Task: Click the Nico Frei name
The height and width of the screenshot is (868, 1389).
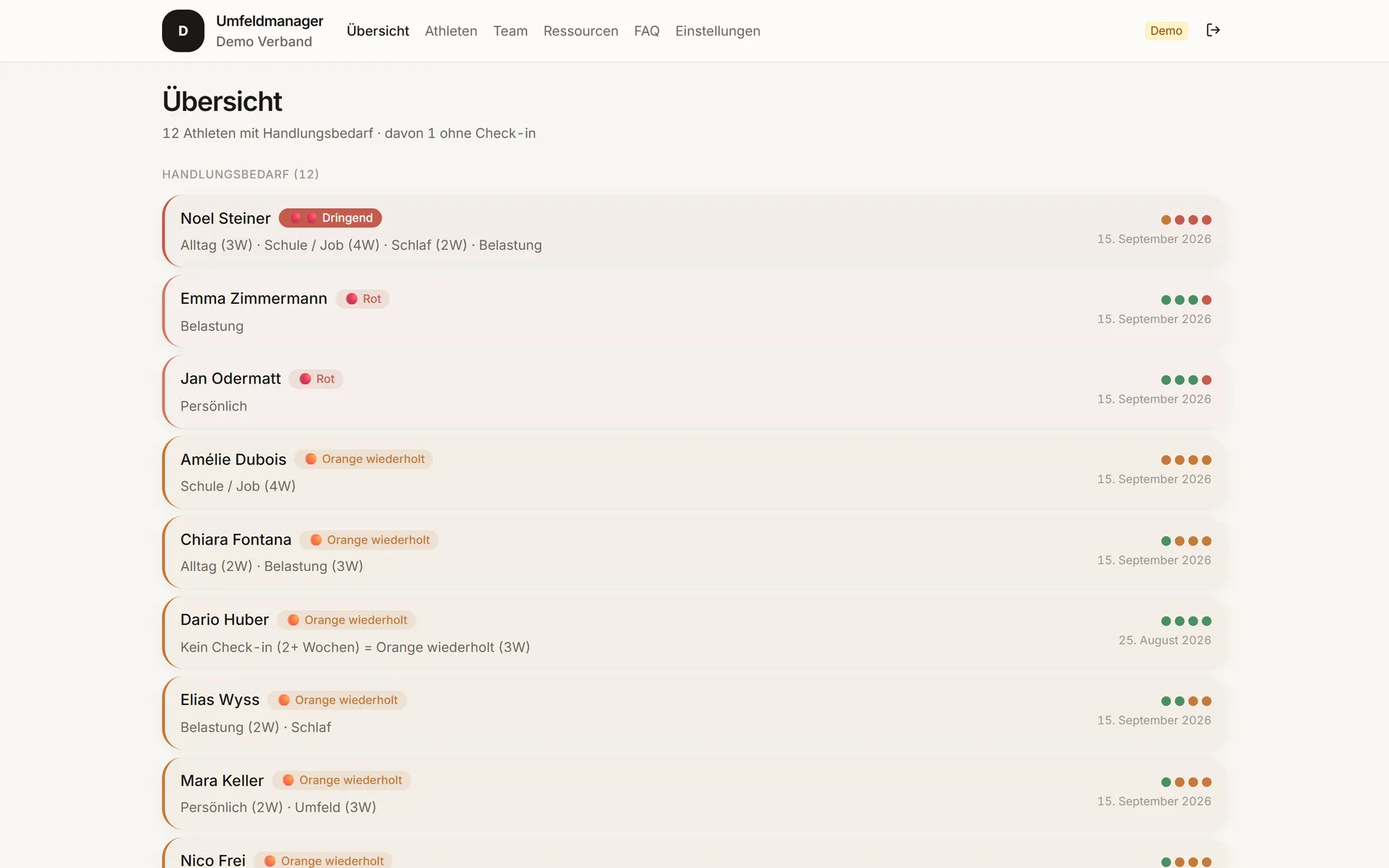Action: click(213, 860)
